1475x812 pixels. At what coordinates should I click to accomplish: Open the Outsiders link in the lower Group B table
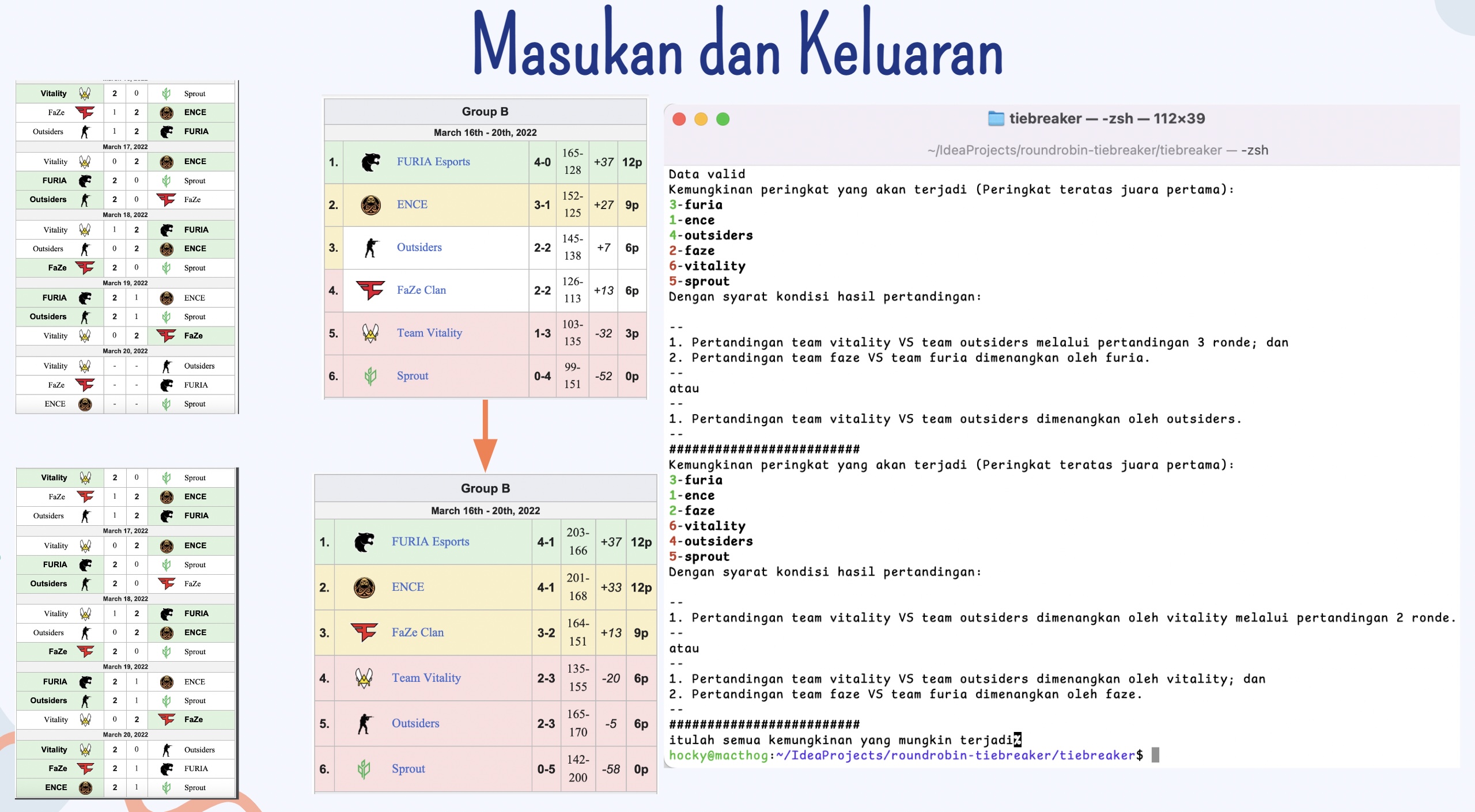[416, 723]
